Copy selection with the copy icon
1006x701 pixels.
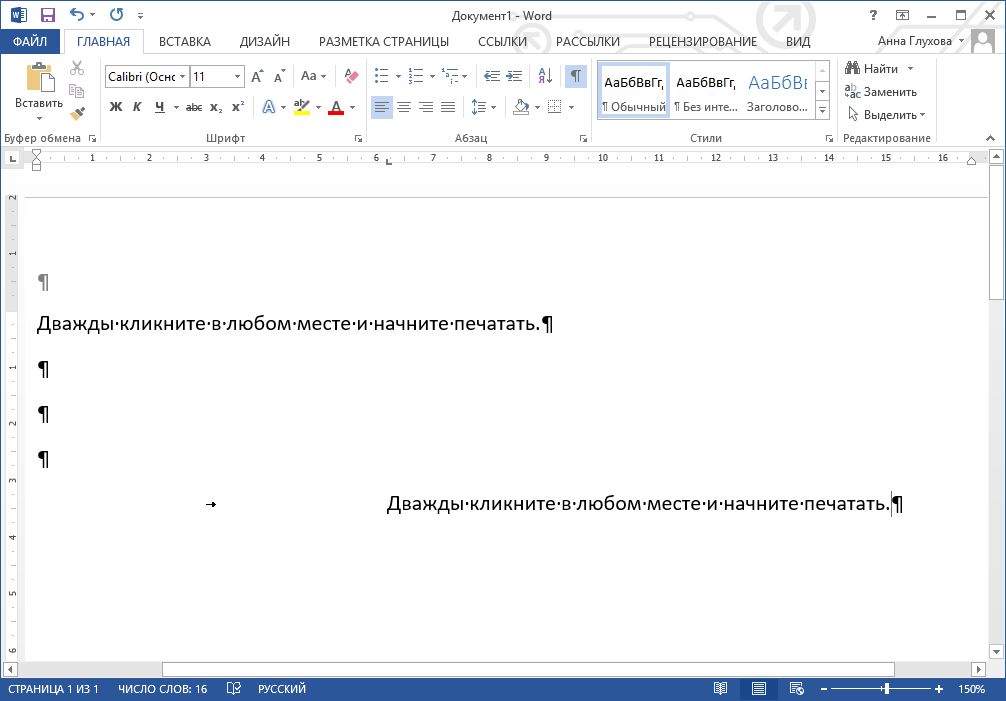[77, 90]
